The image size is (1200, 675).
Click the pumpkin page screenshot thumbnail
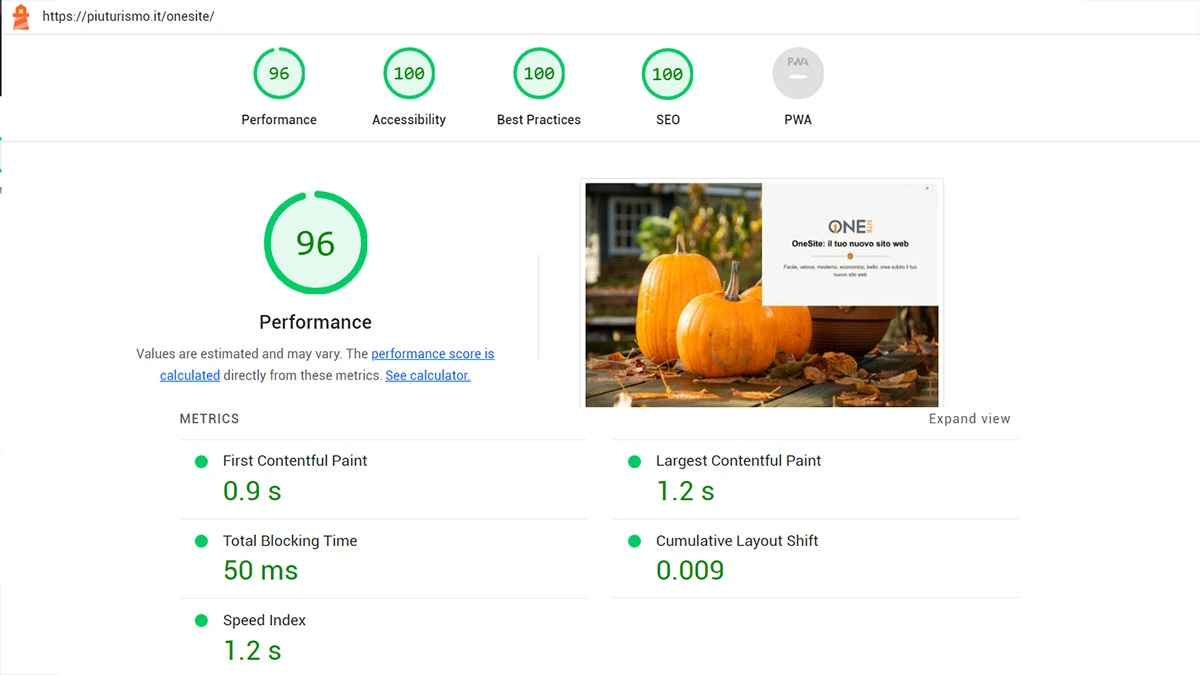(x=761, y=294)
